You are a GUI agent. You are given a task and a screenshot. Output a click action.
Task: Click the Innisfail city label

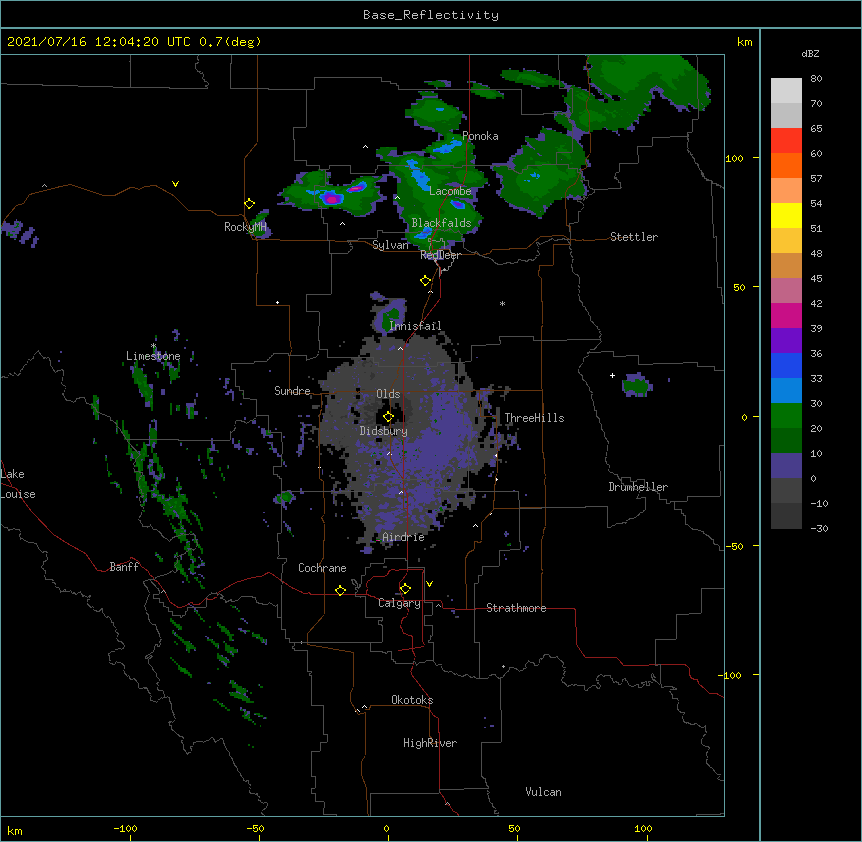click(415, 326)
